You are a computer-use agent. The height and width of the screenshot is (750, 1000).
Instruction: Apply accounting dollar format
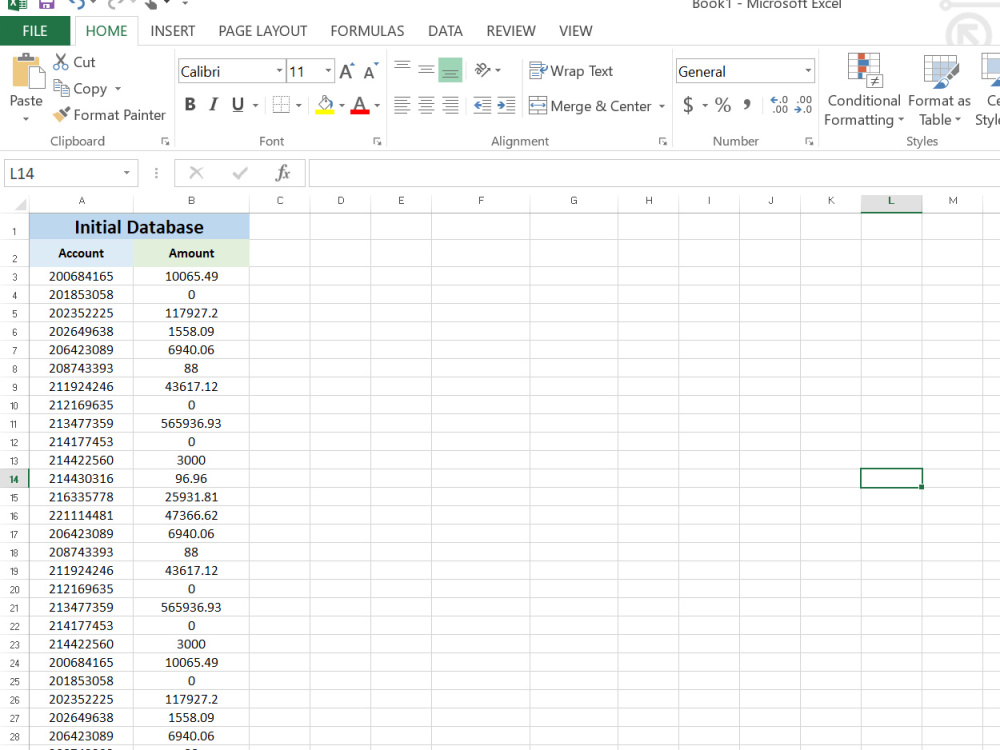click(x=688, y=105)
